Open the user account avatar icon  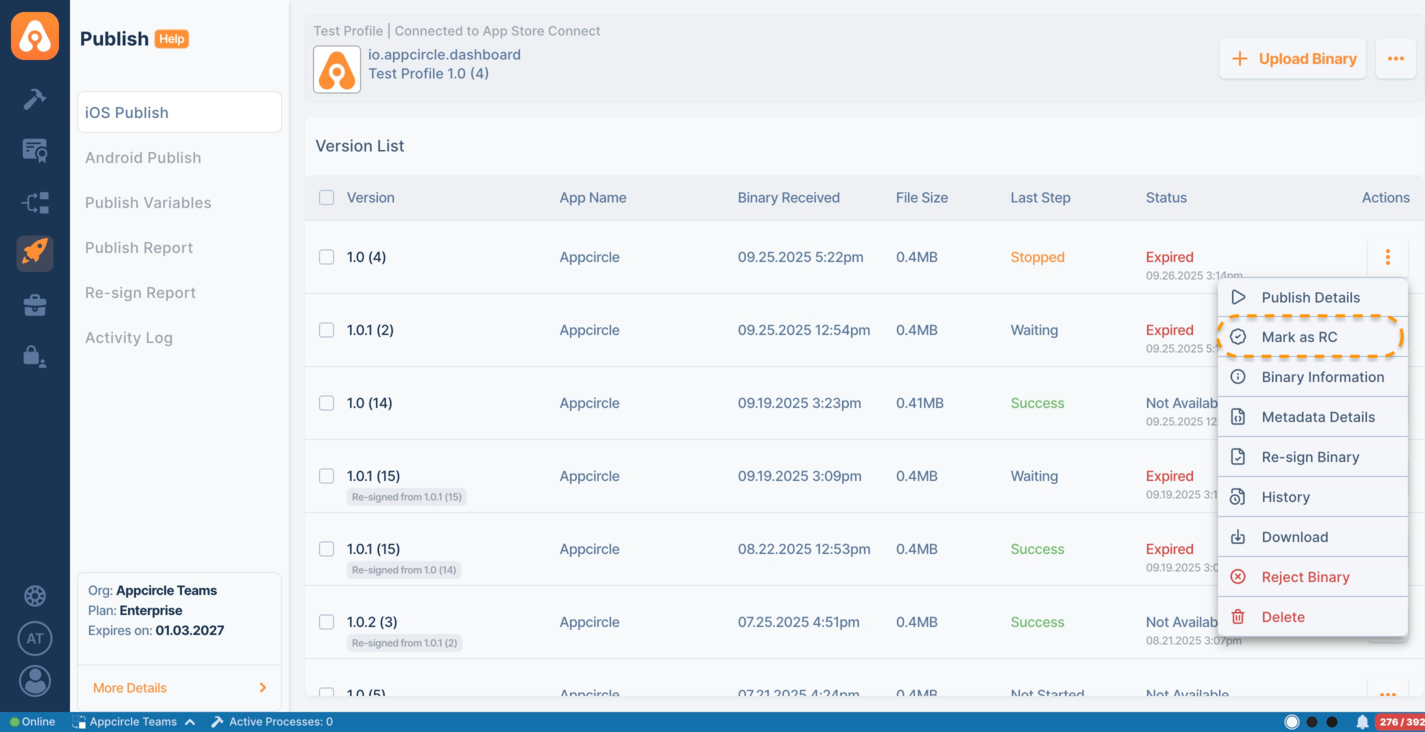(35, 681)
